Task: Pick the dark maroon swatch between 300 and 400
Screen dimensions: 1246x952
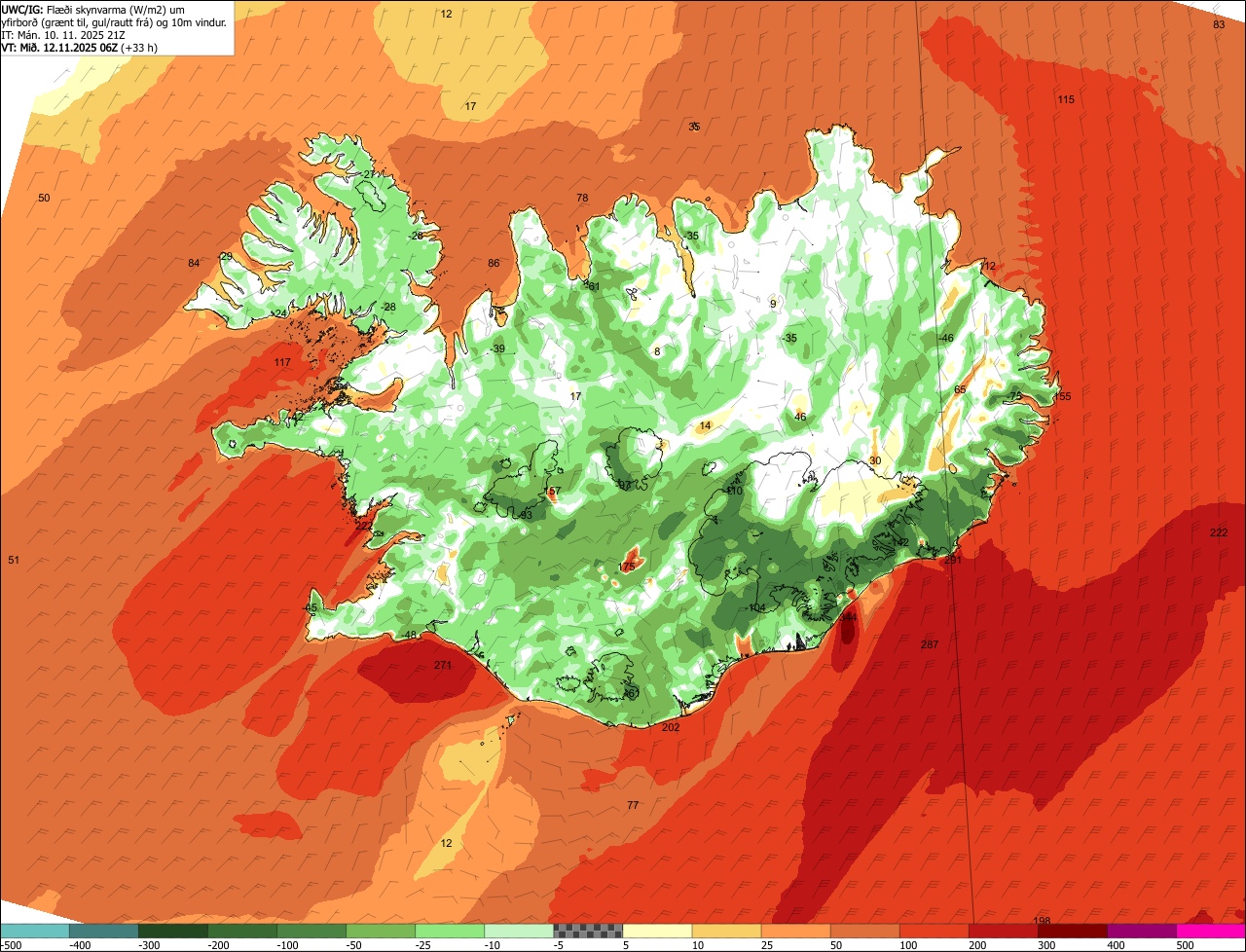Action: [1071, 931]
